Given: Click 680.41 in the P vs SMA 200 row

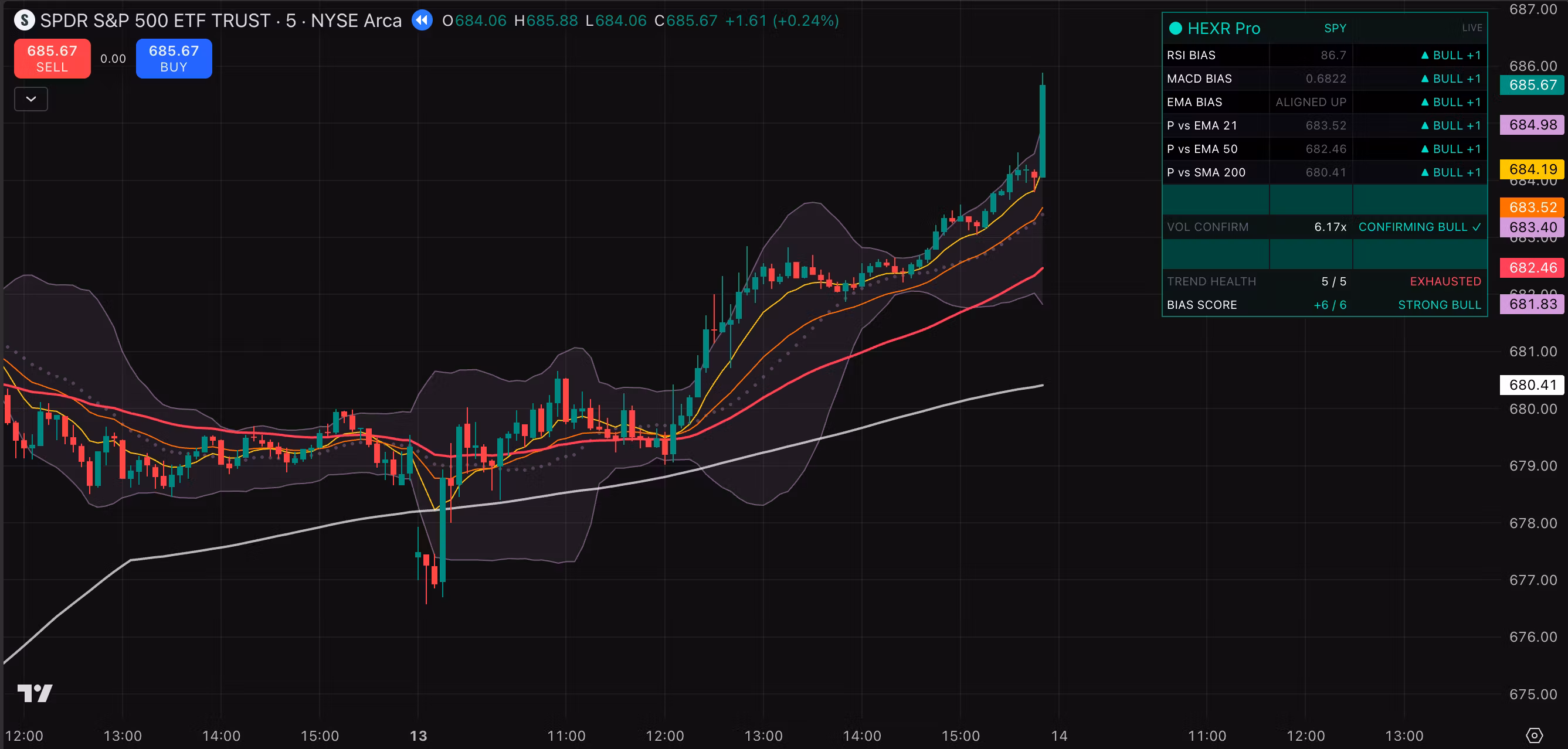Looking at the screenshot, I should (1326, 172).
